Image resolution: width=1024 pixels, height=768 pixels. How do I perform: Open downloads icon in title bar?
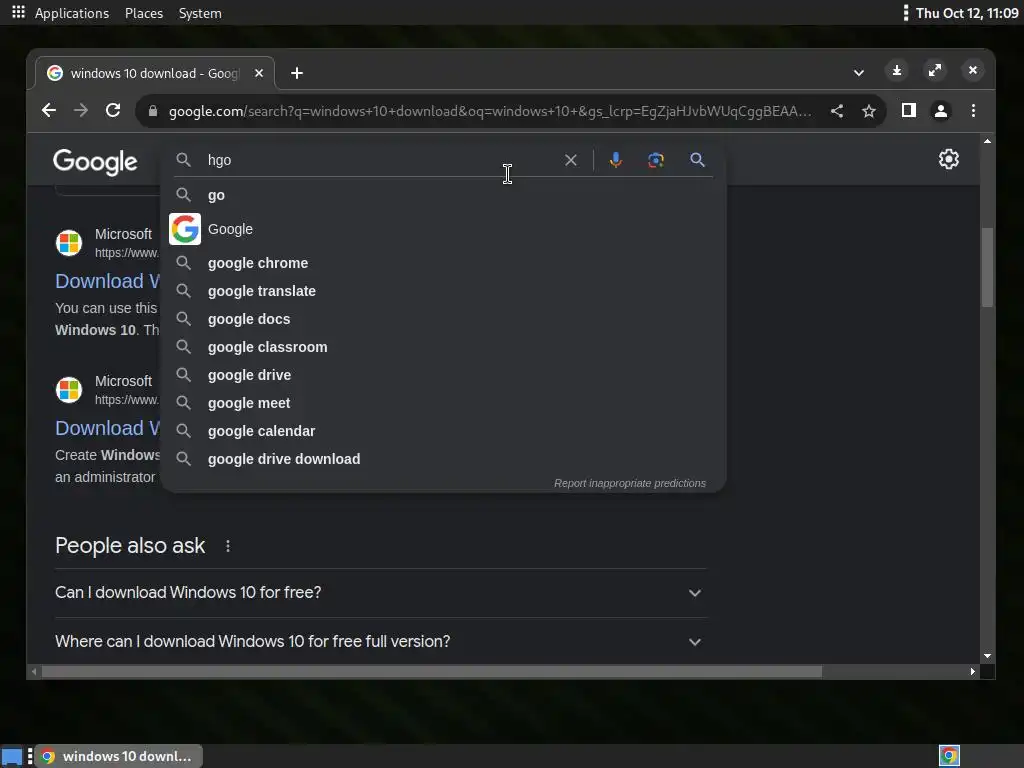897,70
